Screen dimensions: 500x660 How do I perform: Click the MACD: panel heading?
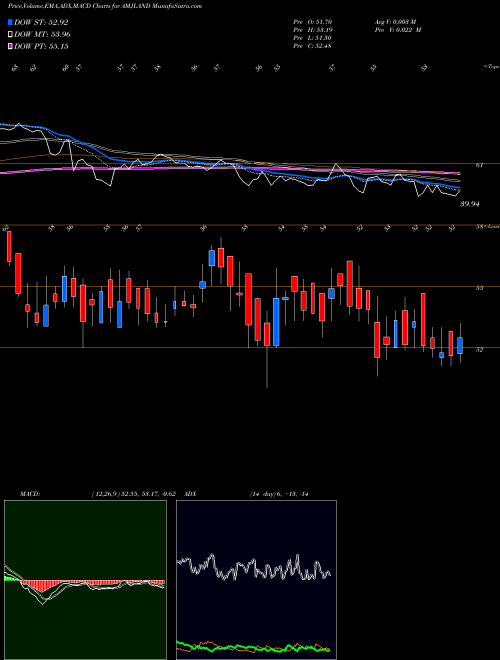[x=30, y=494]
